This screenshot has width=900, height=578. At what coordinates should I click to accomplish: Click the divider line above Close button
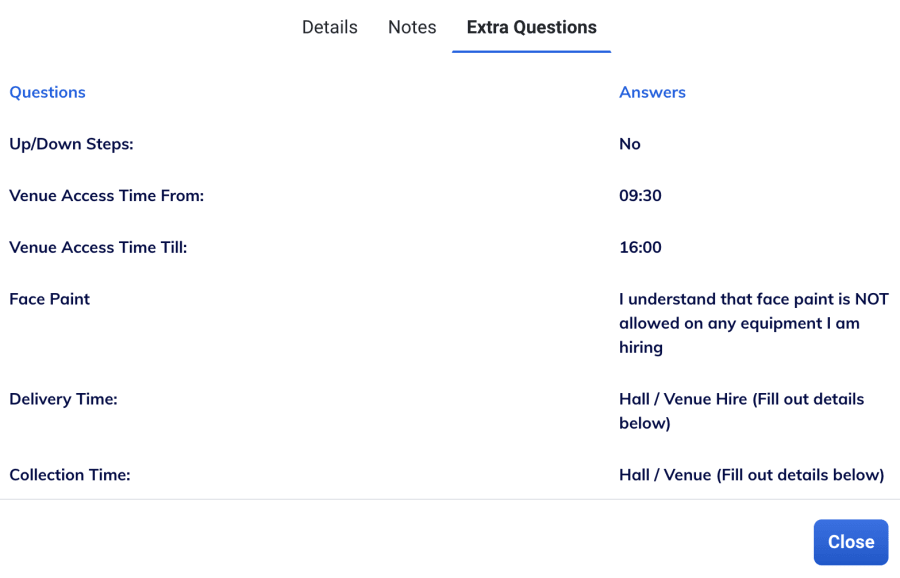tap(450, 499)
